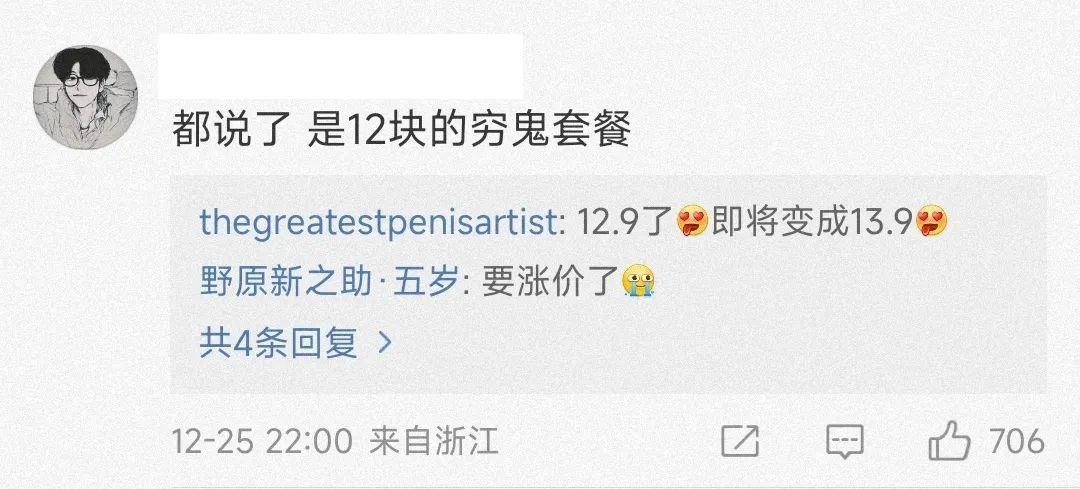Screen dimensions: 1080x489
Task: Click the 来自浙江 location label
Action: 434,441
